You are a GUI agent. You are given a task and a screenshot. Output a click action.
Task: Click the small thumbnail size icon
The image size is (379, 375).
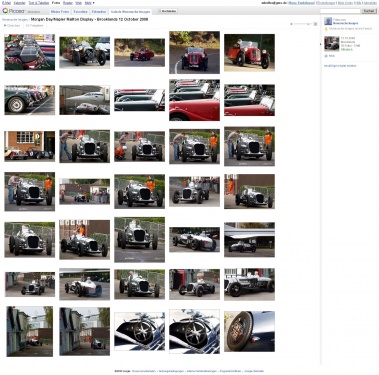point(291,24)
